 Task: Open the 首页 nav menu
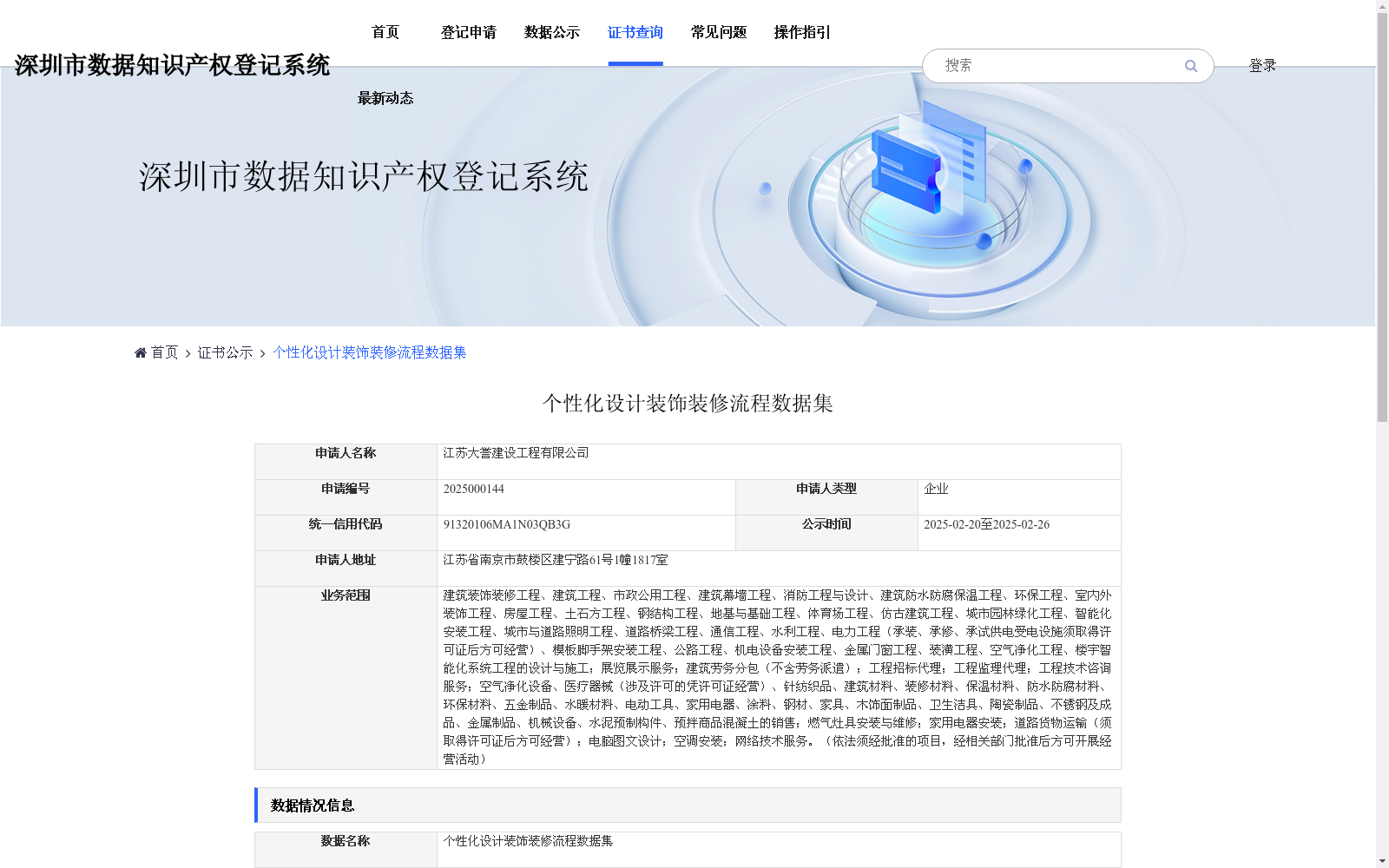(x=385, y=32)
